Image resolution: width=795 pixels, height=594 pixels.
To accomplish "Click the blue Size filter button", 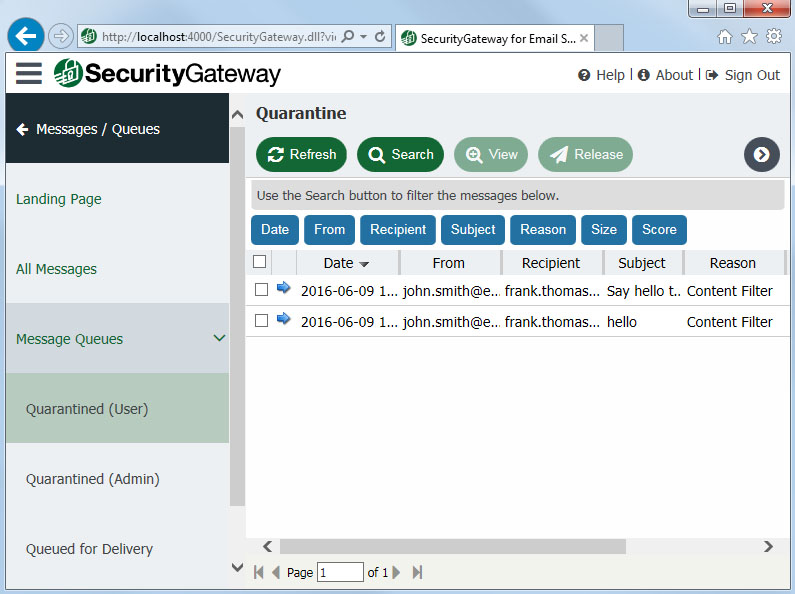I will [604, 230].
